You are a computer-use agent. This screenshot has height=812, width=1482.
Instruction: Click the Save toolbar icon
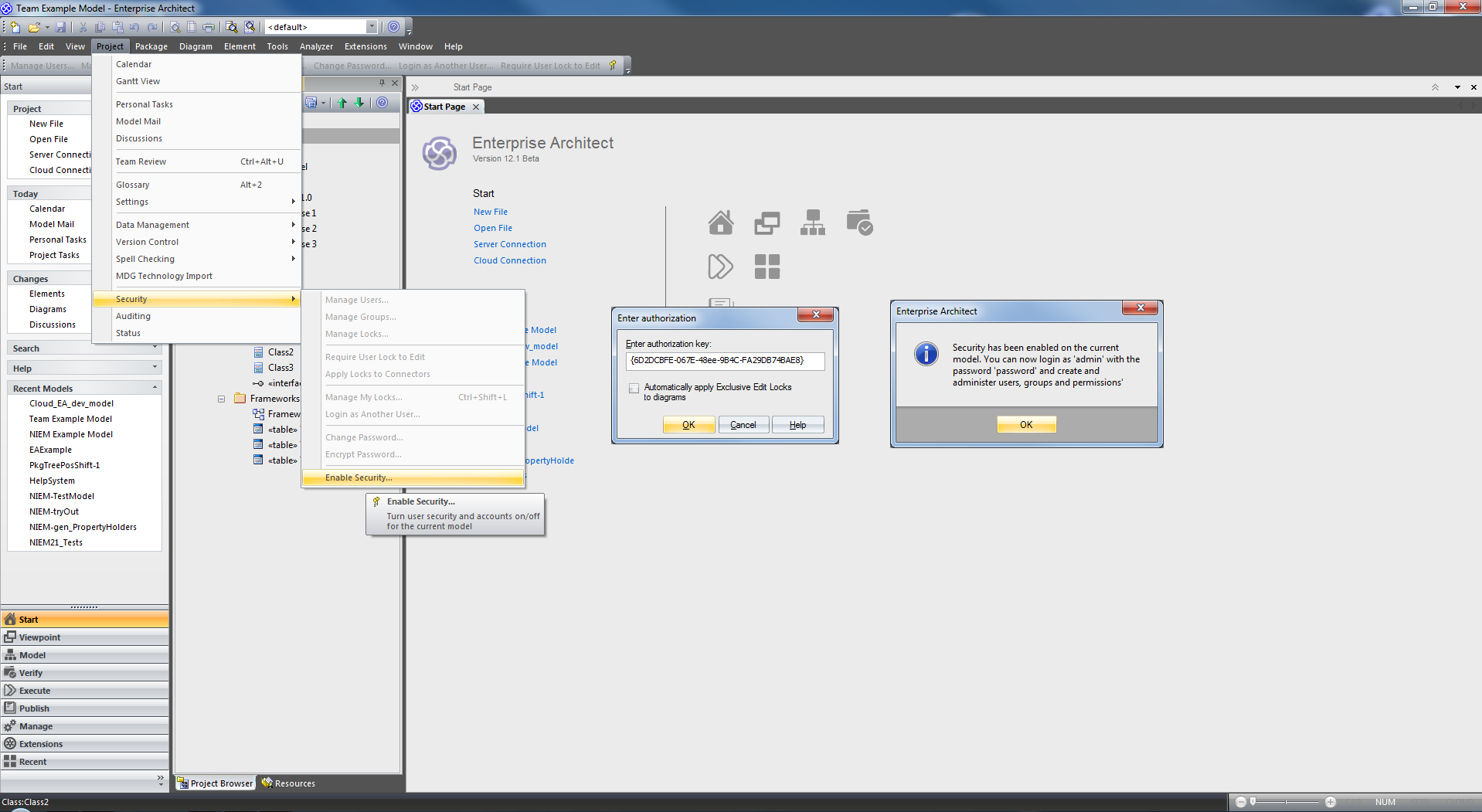pyautogui.click(x=60, y=27)
